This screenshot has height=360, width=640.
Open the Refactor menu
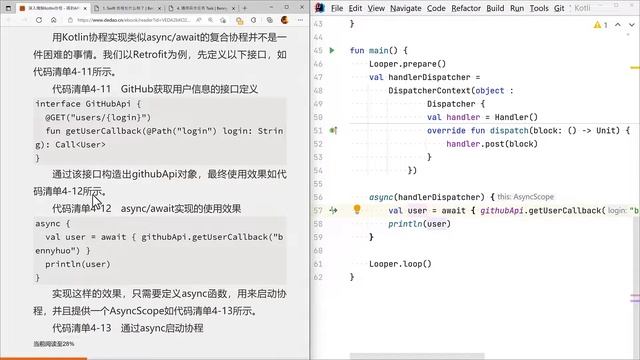(x=466, y=8)
